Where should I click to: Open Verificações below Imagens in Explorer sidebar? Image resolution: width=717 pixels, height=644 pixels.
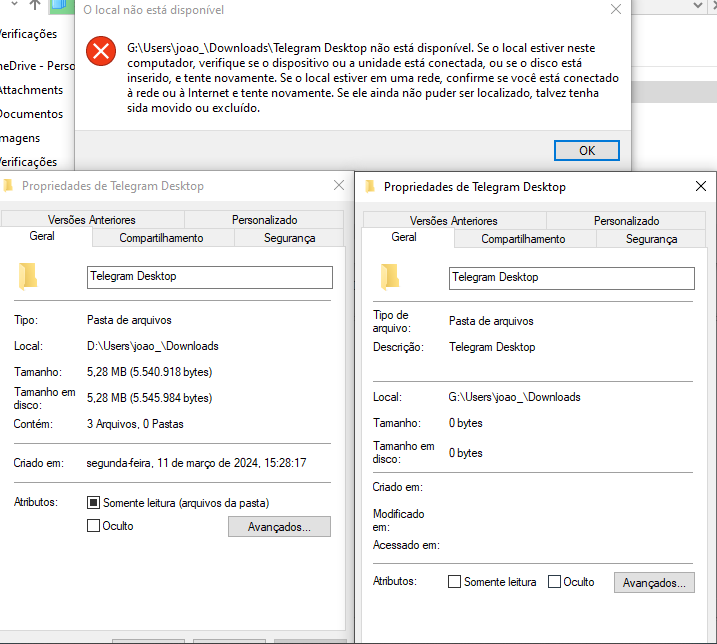[28, 162]
